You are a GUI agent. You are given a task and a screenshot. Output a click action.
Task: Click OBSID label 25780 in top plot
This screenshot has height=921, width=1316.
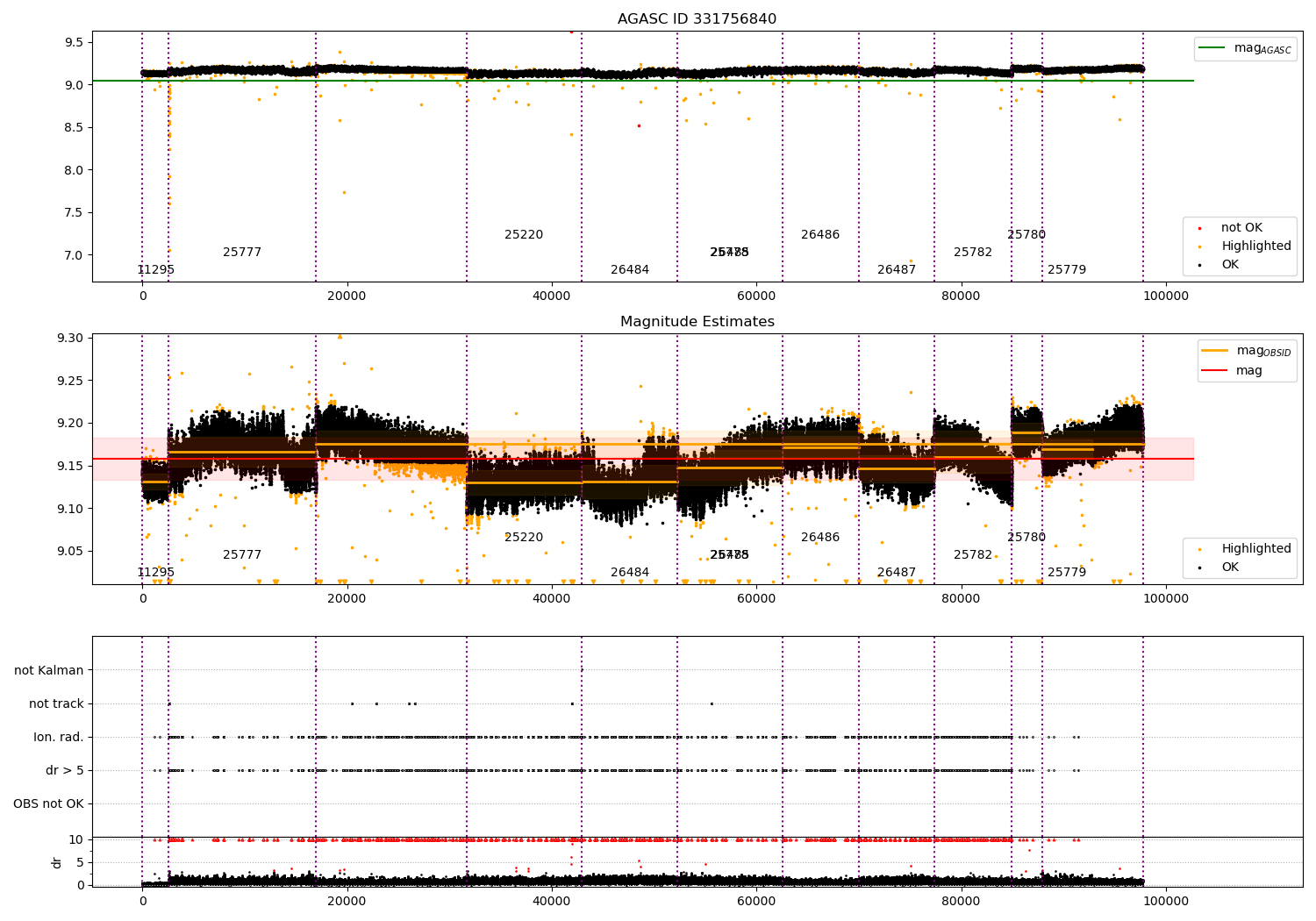point(1026,235)
